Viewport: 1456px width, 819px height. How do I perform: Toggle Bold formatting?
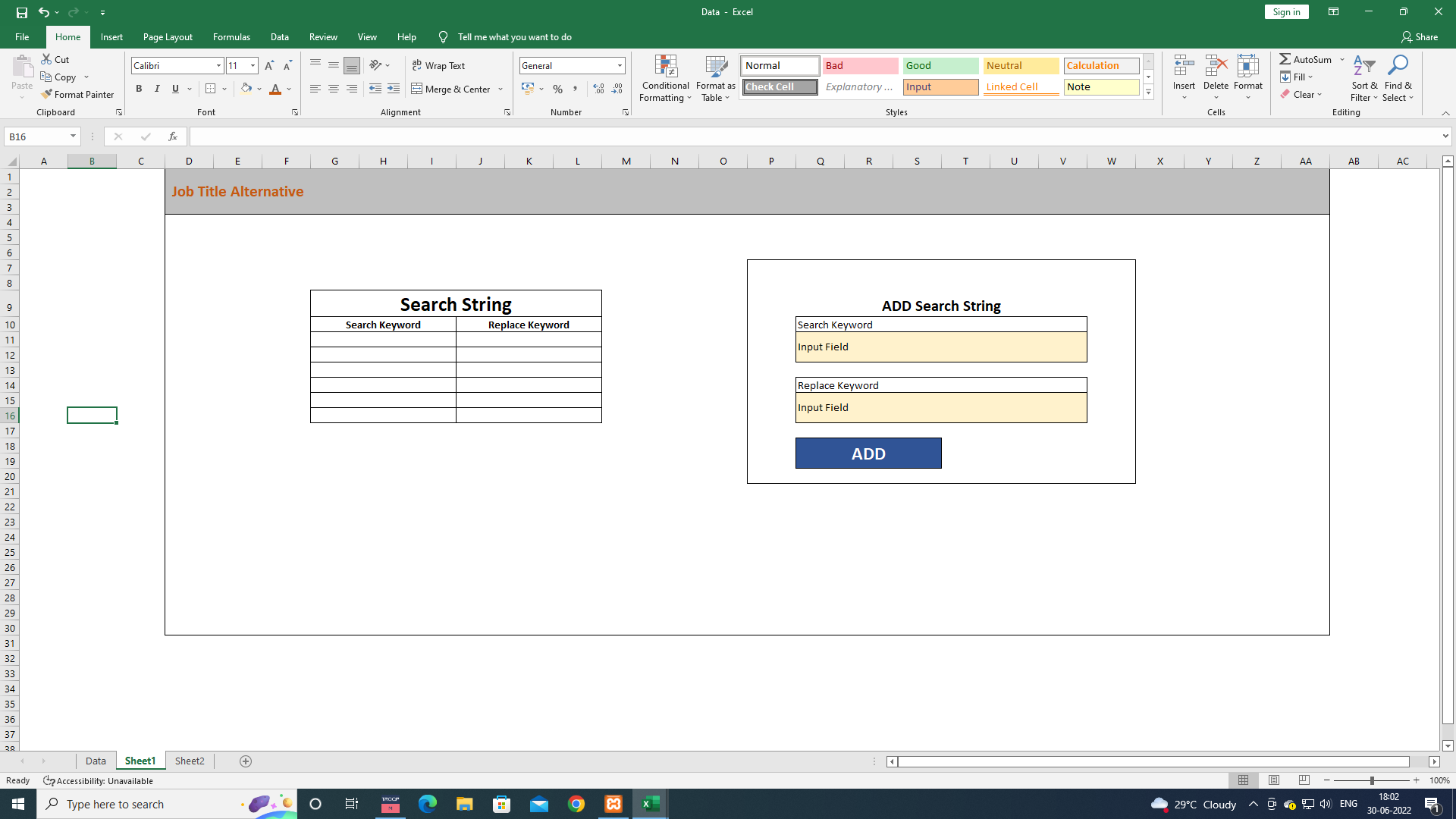pyautogui.click(x=139, y=89)
